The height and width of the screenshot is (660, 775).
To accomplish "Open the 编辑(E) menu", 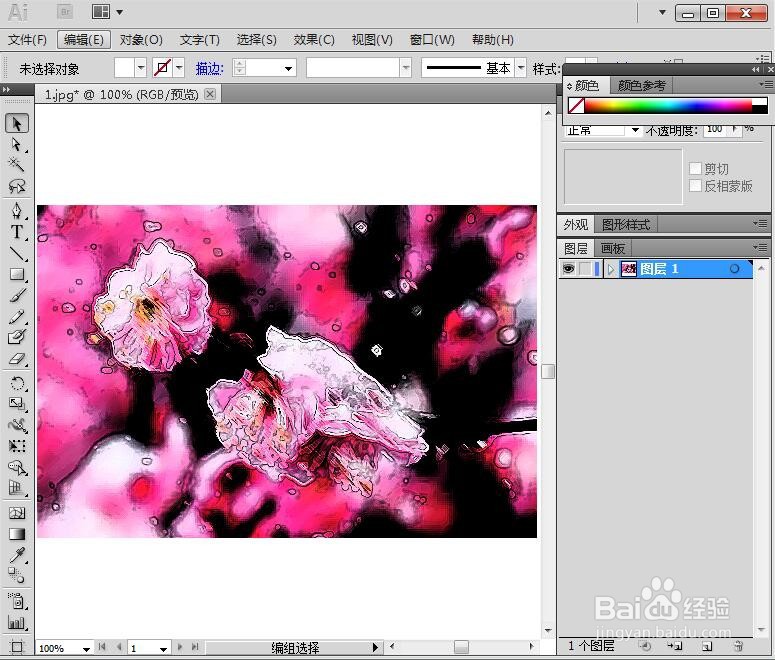I will tap(84, 40).
